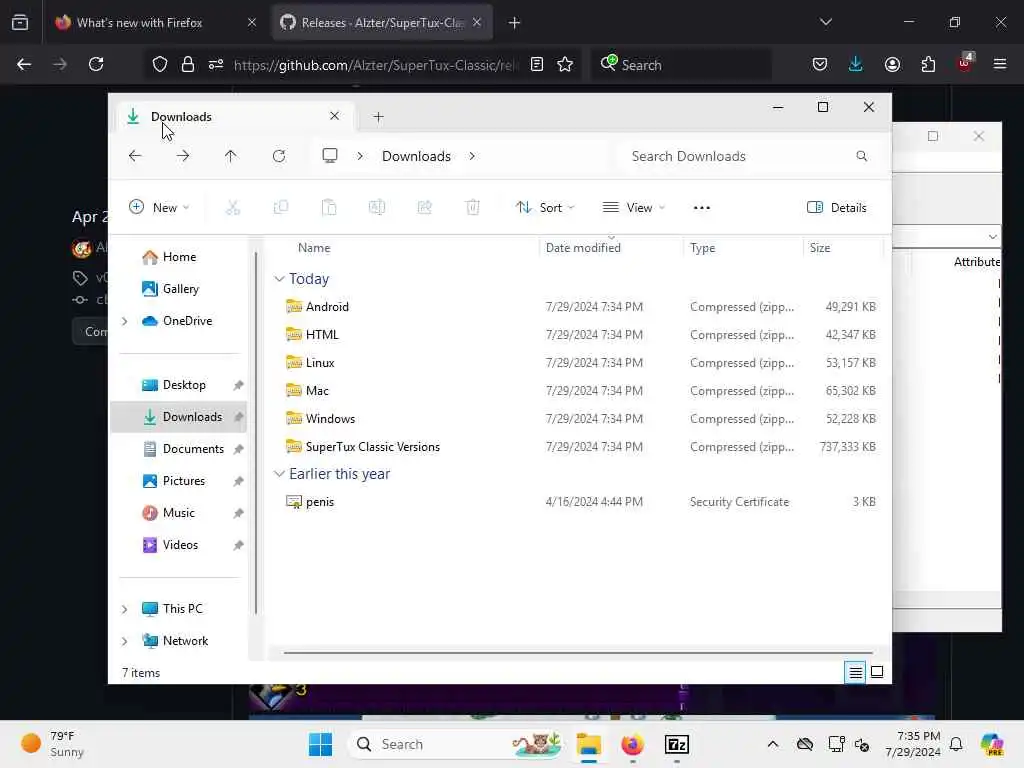Go forward in File Explorer navigation
Viewport: 1024px width, 768px height.
pyautogui.click(x=183, y=156)
